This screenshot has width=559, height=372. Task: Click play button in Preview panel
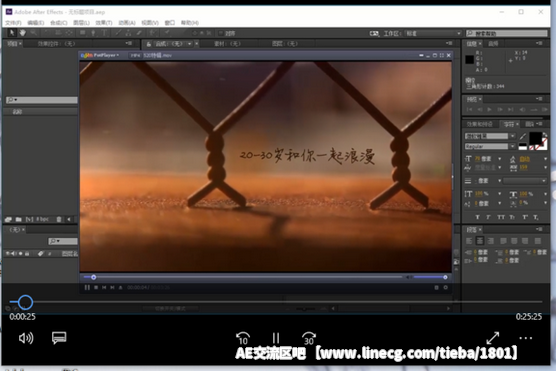click(x=489, y=109)
